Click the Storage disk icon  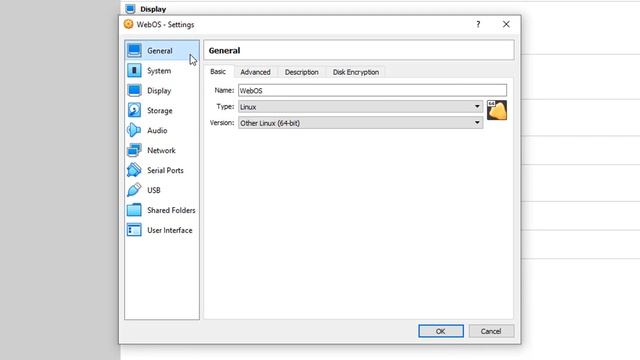[x=134, y=110]
